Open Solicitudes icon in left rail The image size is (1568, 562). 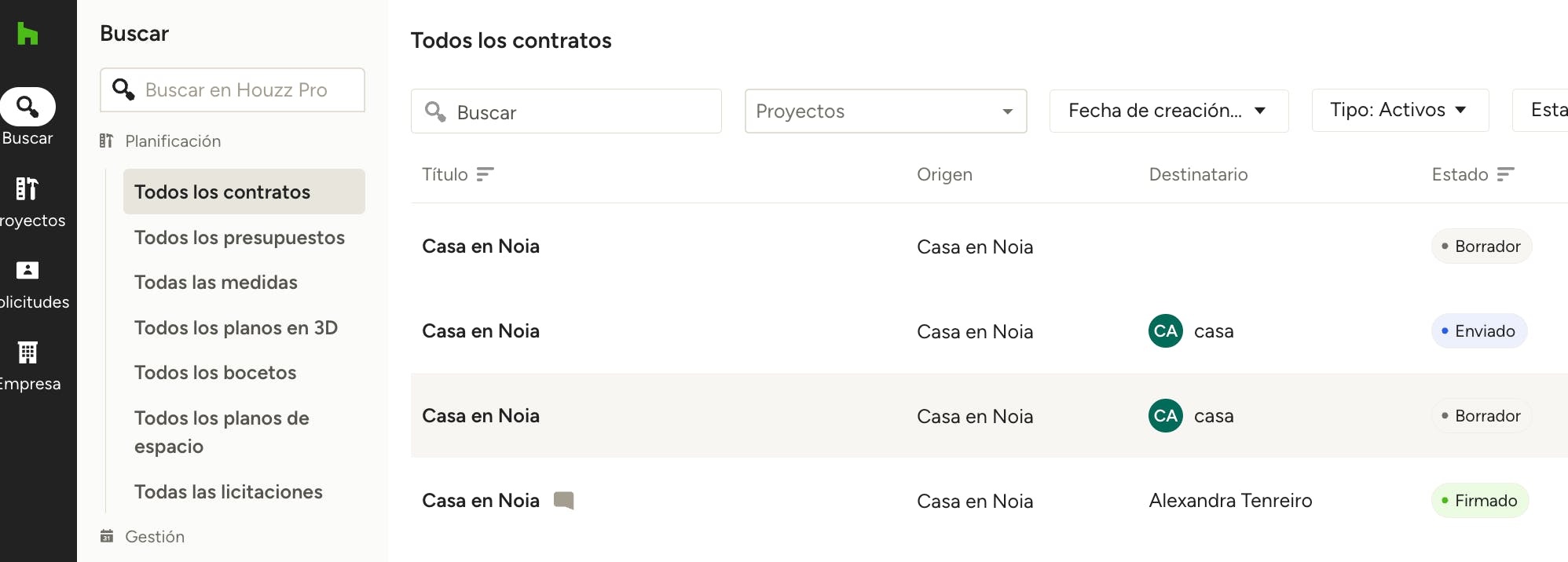pyautogui.click(x=27, y=271)
